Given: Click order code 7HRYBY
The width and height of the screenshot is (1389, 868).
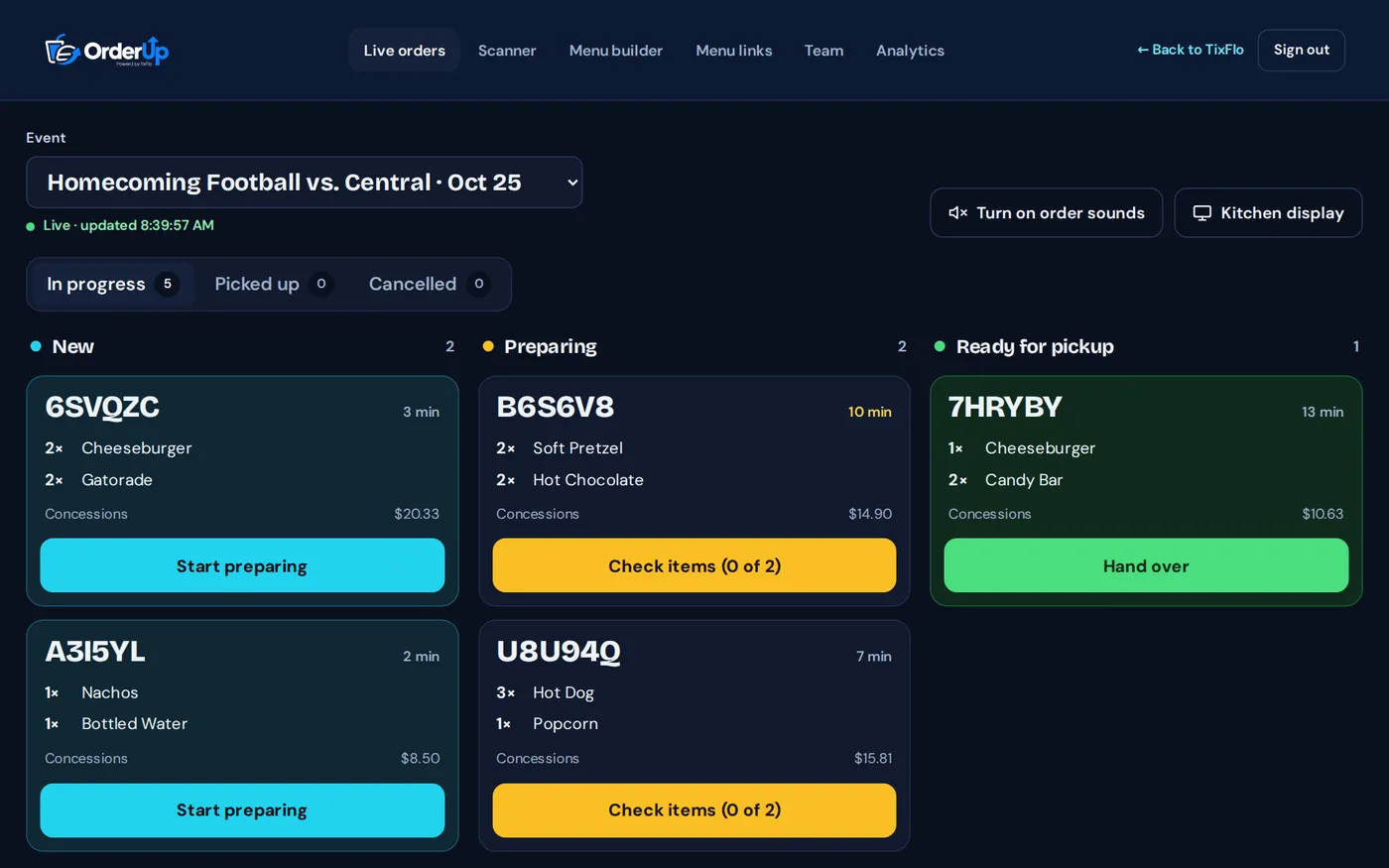Looking at the screenshot, I should [1005, 408].
